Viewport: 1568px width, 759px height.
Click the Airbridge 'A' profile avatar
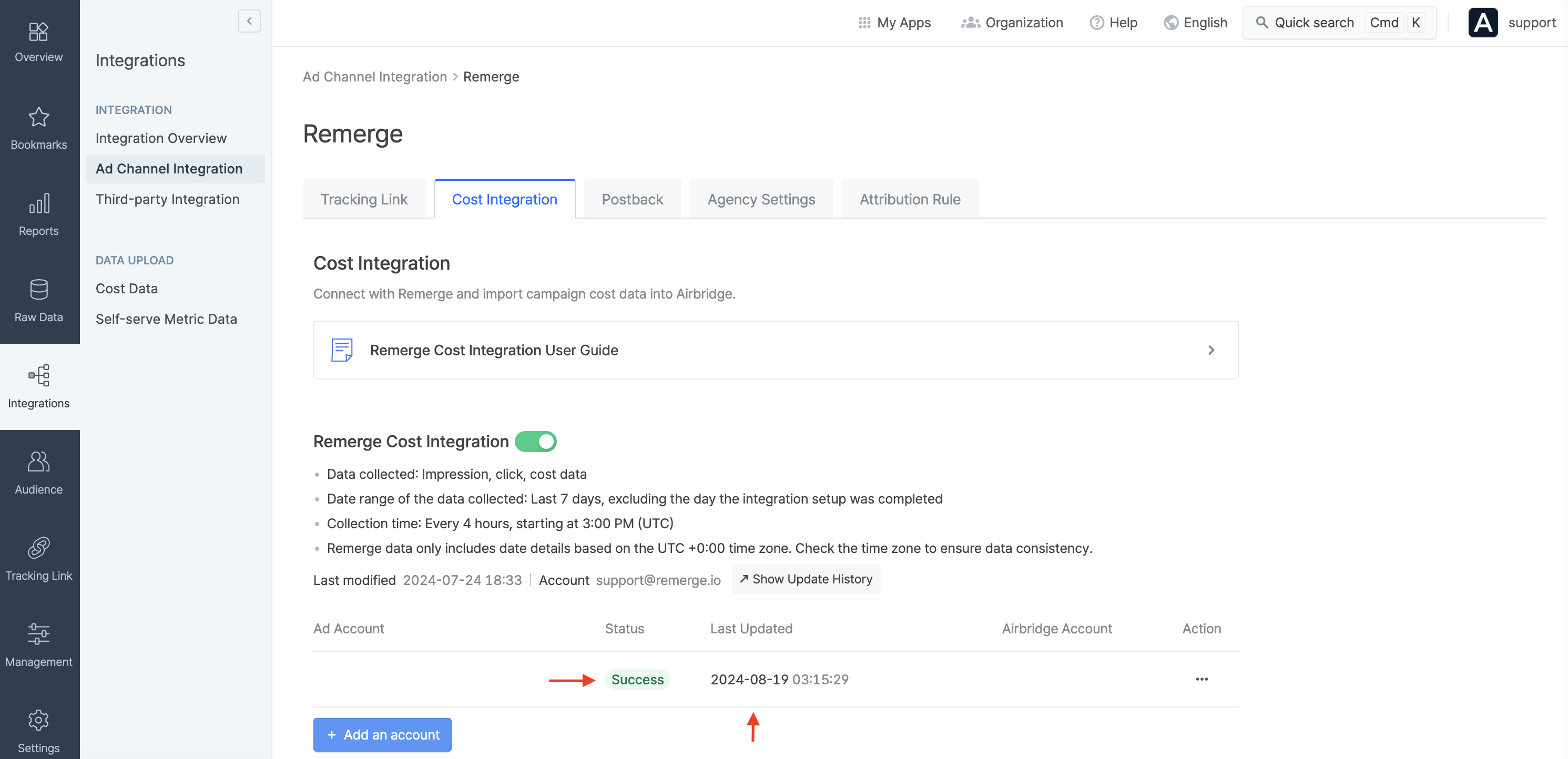coord(1483,23)
